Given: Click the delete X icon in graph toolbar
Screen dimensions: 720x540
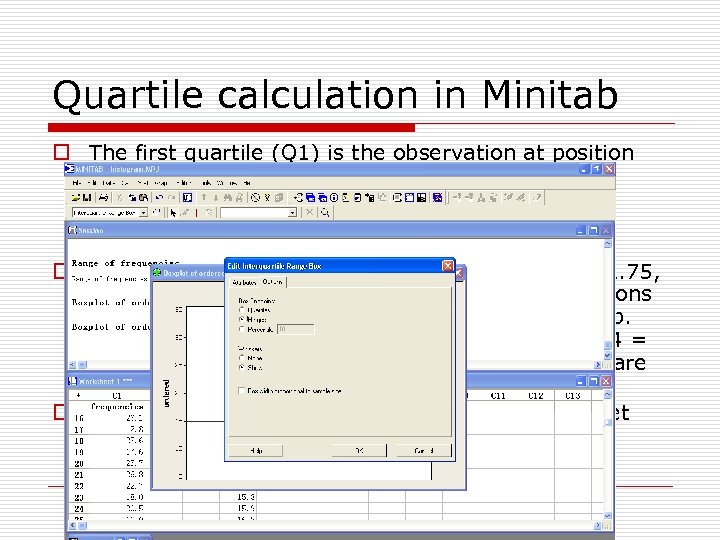Looking at the screenshot, I should [x=309, y=212].
